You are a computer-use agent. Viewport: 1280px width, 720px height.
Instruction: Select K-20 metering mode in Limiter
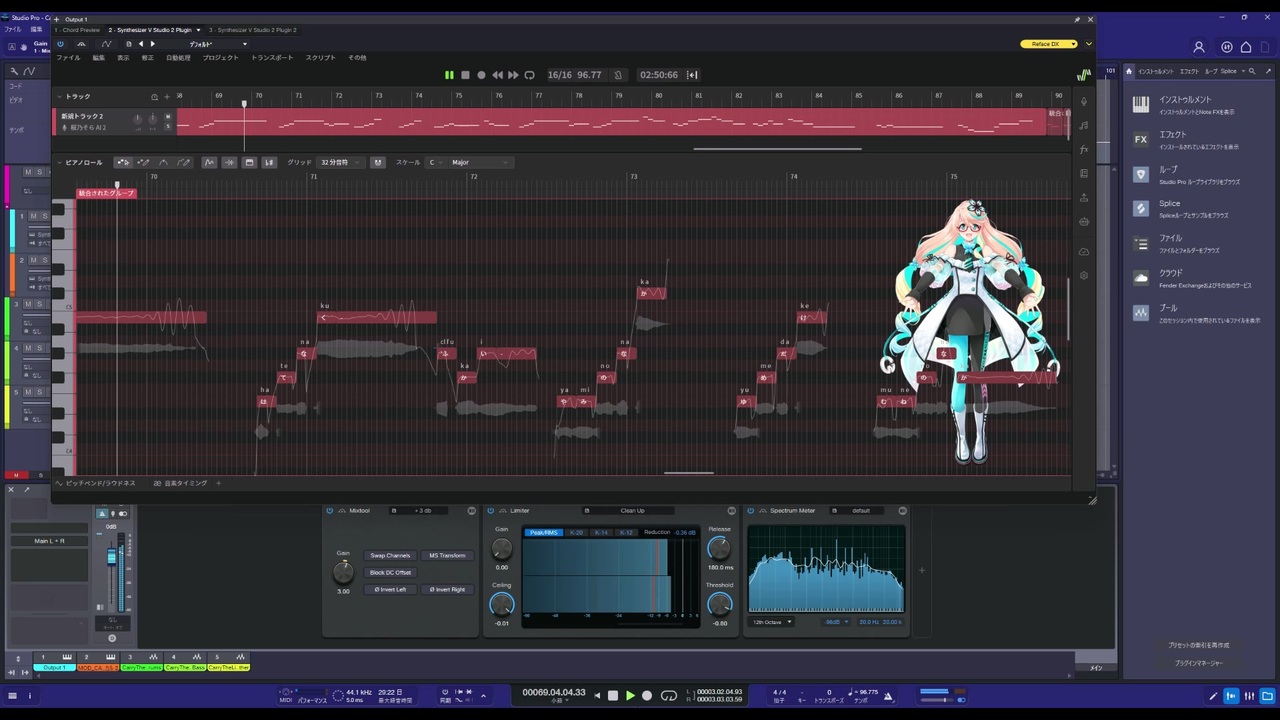click(576, 532)
